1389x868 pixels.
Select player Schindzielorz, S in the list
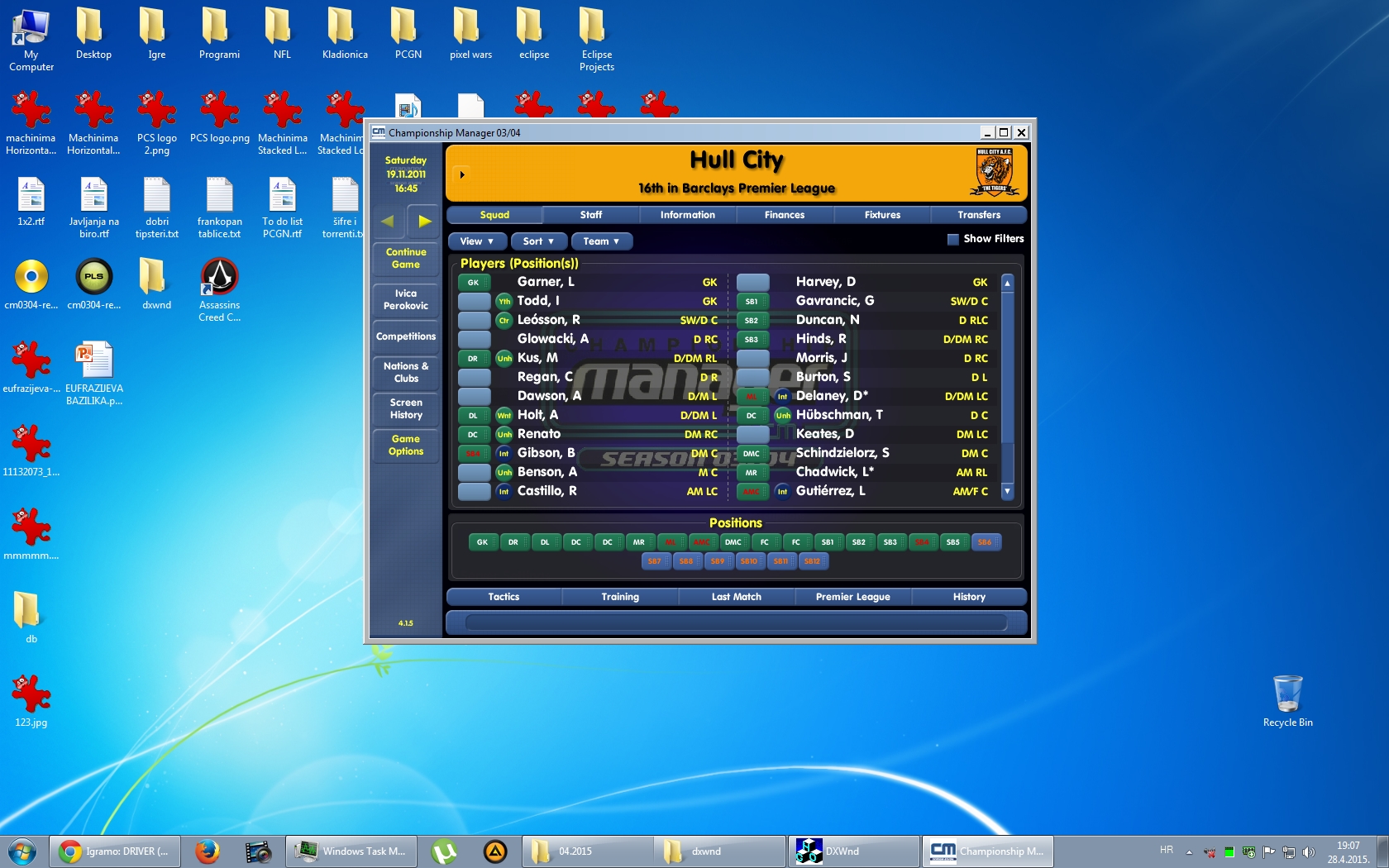coord(842,453)
